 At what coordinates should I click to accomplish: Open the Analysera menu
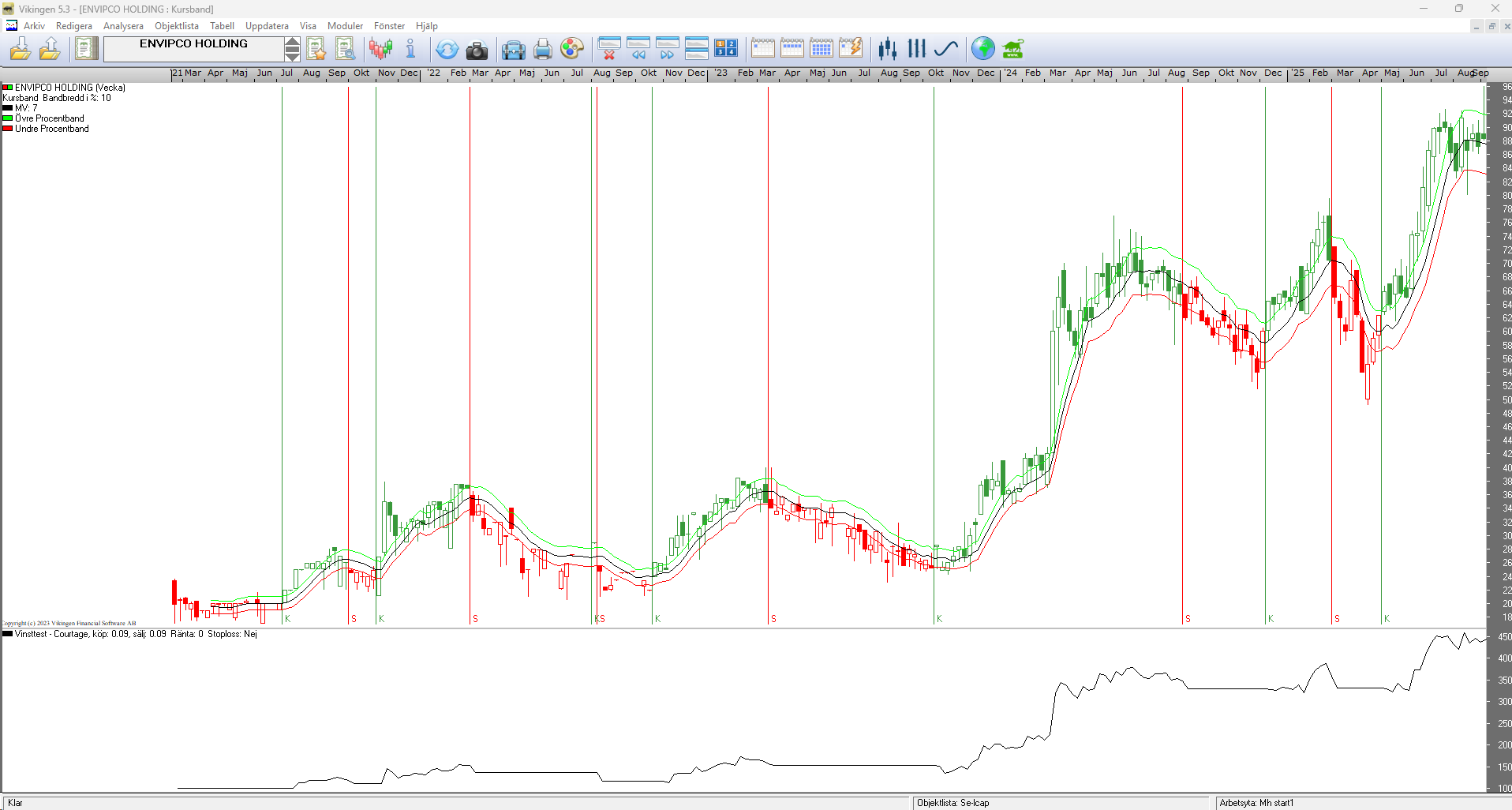tap(123, 26)
